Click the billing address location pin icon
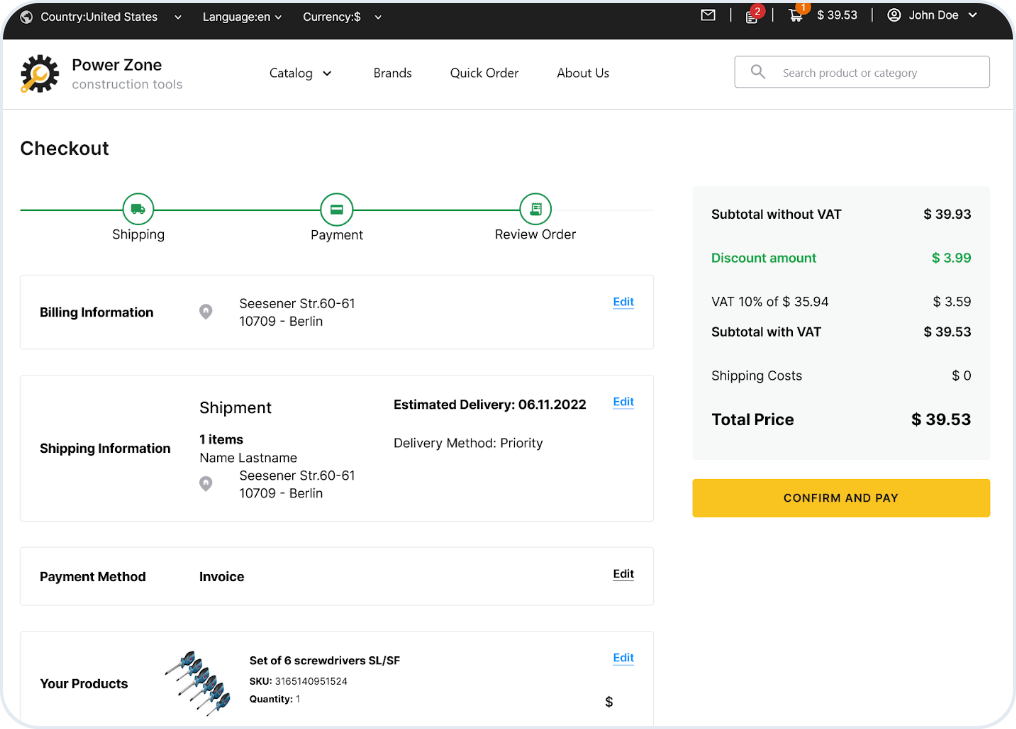The image size is (1016, 729). pos(206,312)
